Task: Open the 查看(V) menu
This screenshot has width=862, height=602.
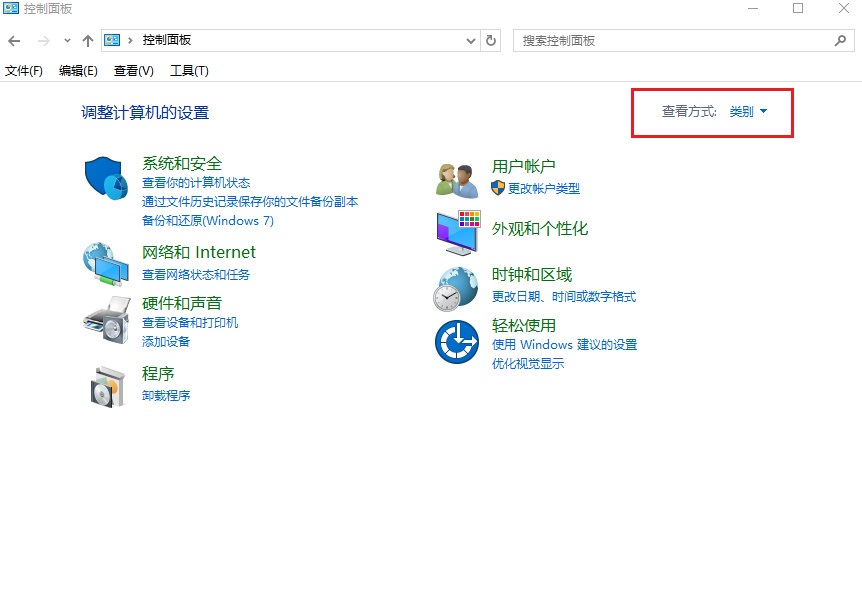Action: [134, 70]
